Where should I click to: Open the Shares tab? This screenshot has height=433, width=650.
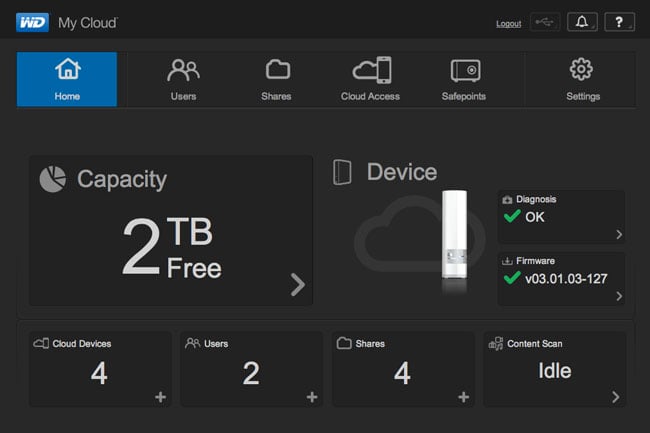(276, 79)
